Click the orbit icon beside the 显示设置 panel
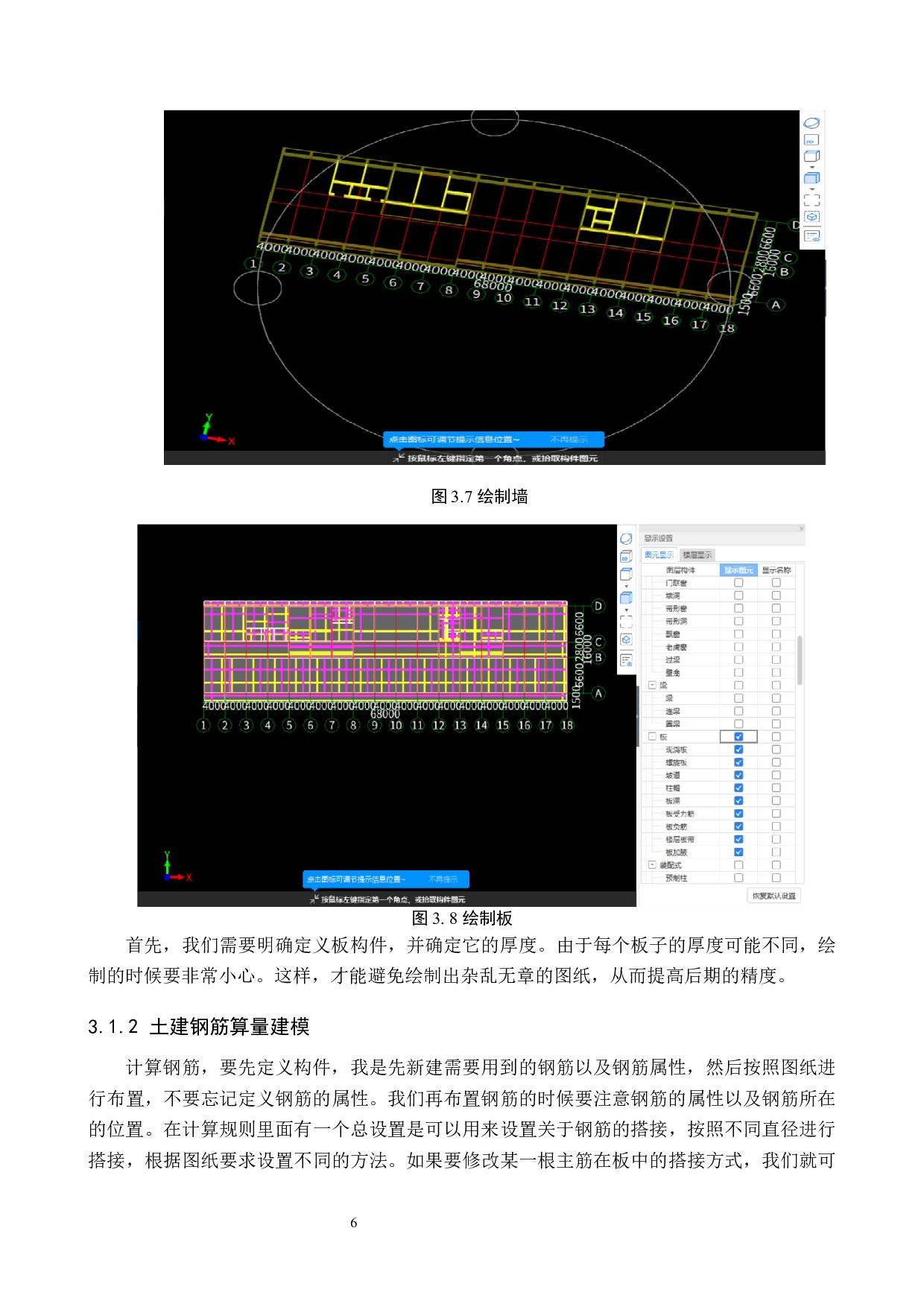The width and height of the screenshot is (924, 1307). coord(626,538)
